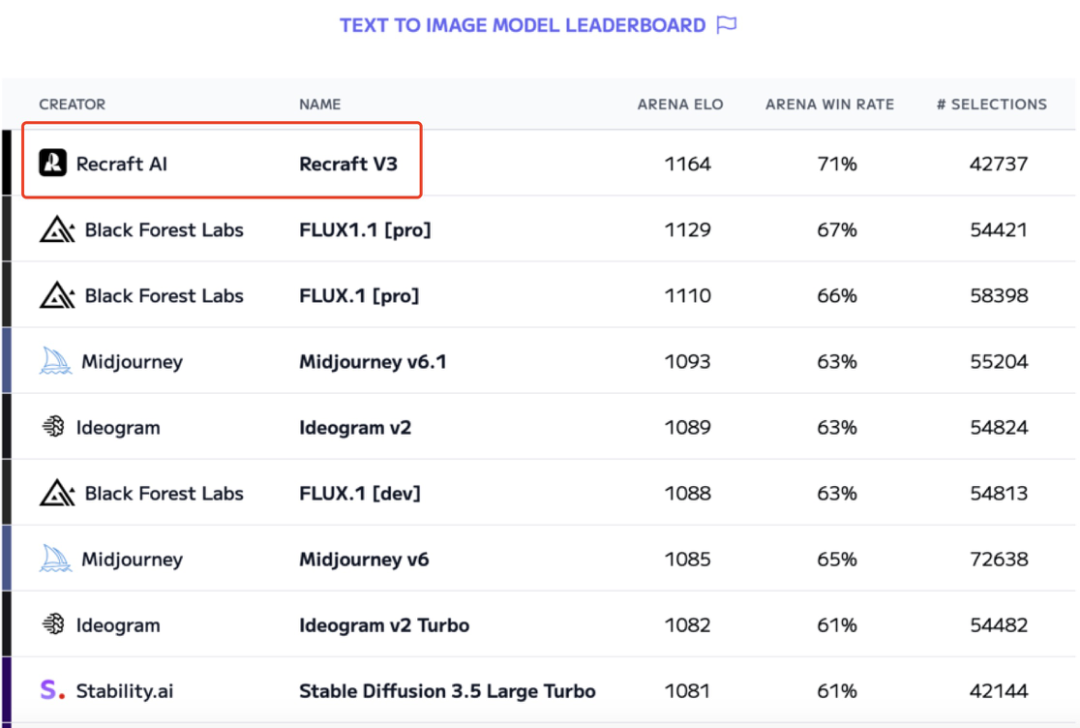
Task: Click the selections count 54482
Action: click(x=999, y=625)
